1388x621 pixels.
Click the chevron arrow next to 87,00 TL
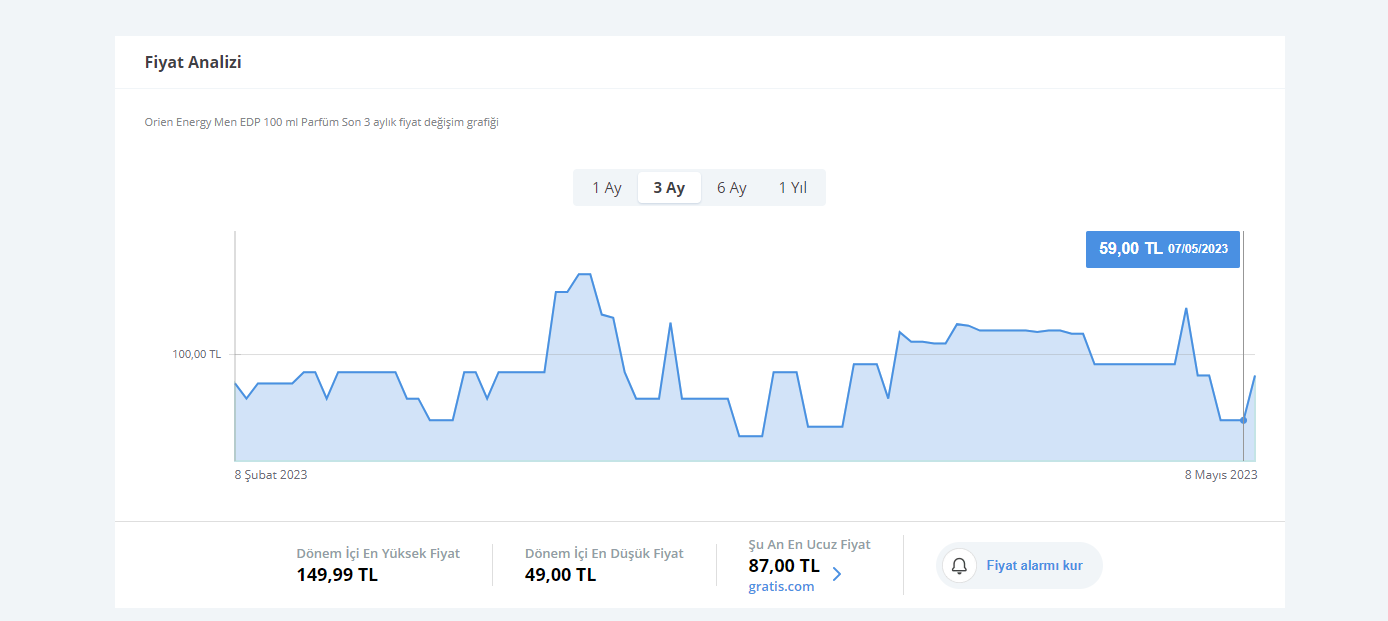[x=837, y=574]
